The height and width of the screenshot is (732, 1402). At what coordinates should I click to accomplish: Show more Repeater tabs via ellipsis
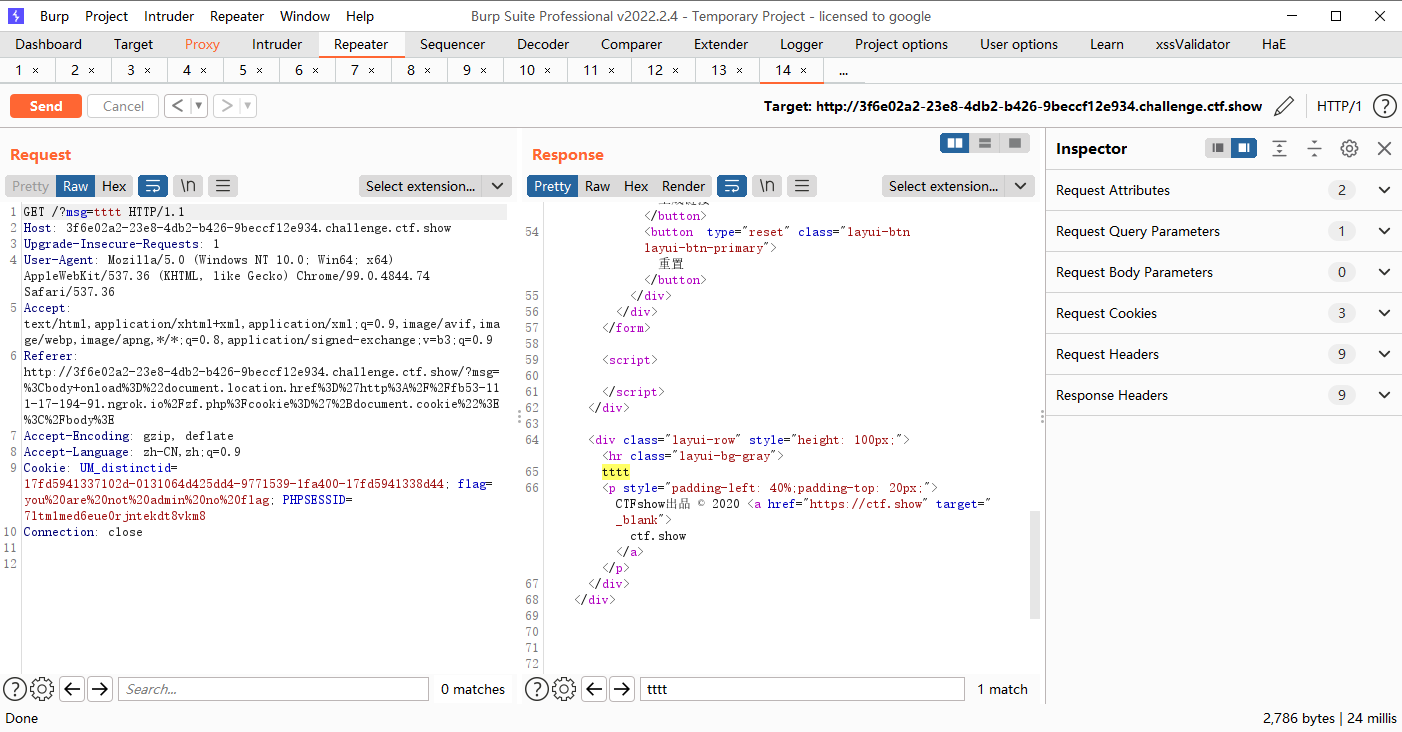(844, 70)
